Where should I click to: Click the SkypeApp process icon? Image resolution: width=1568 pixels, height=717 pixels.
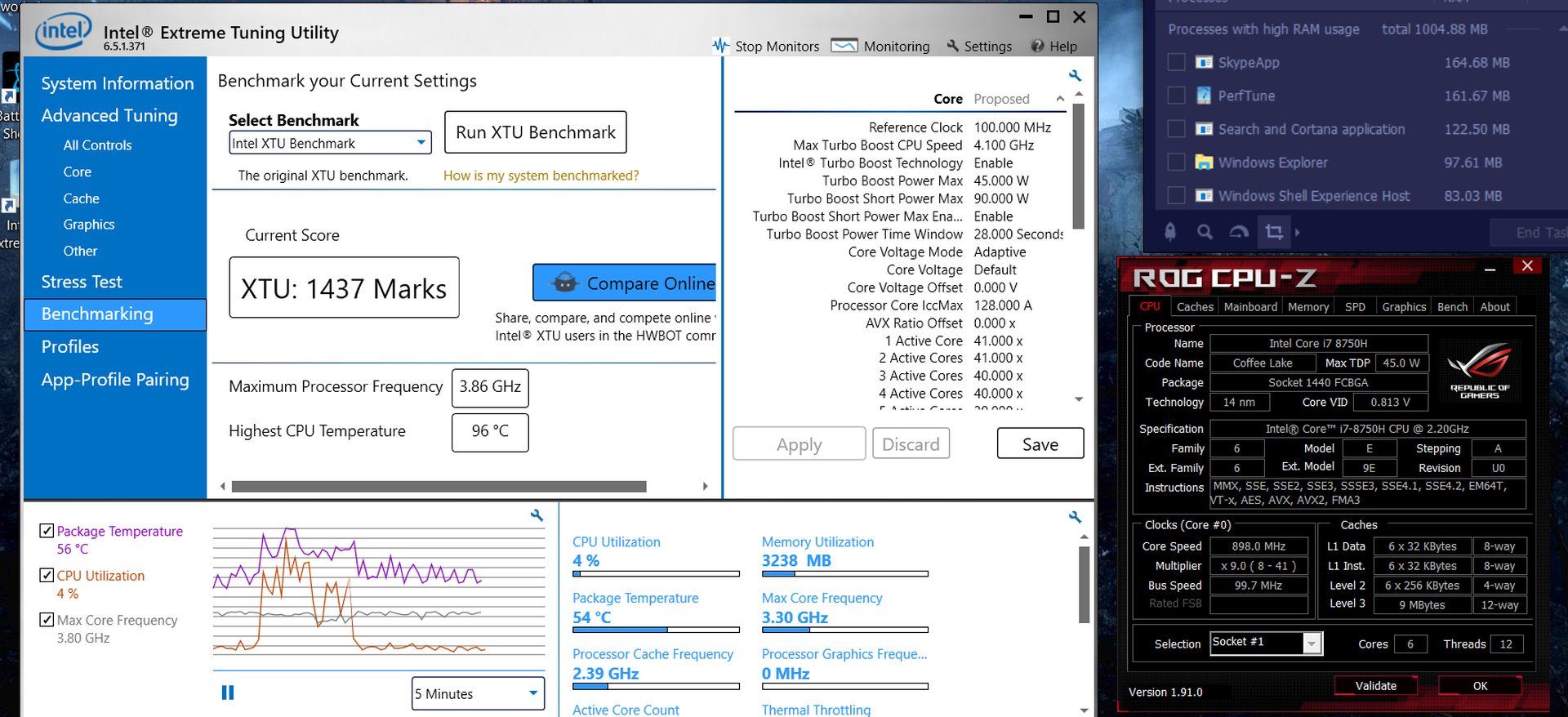pos(1204,62)
